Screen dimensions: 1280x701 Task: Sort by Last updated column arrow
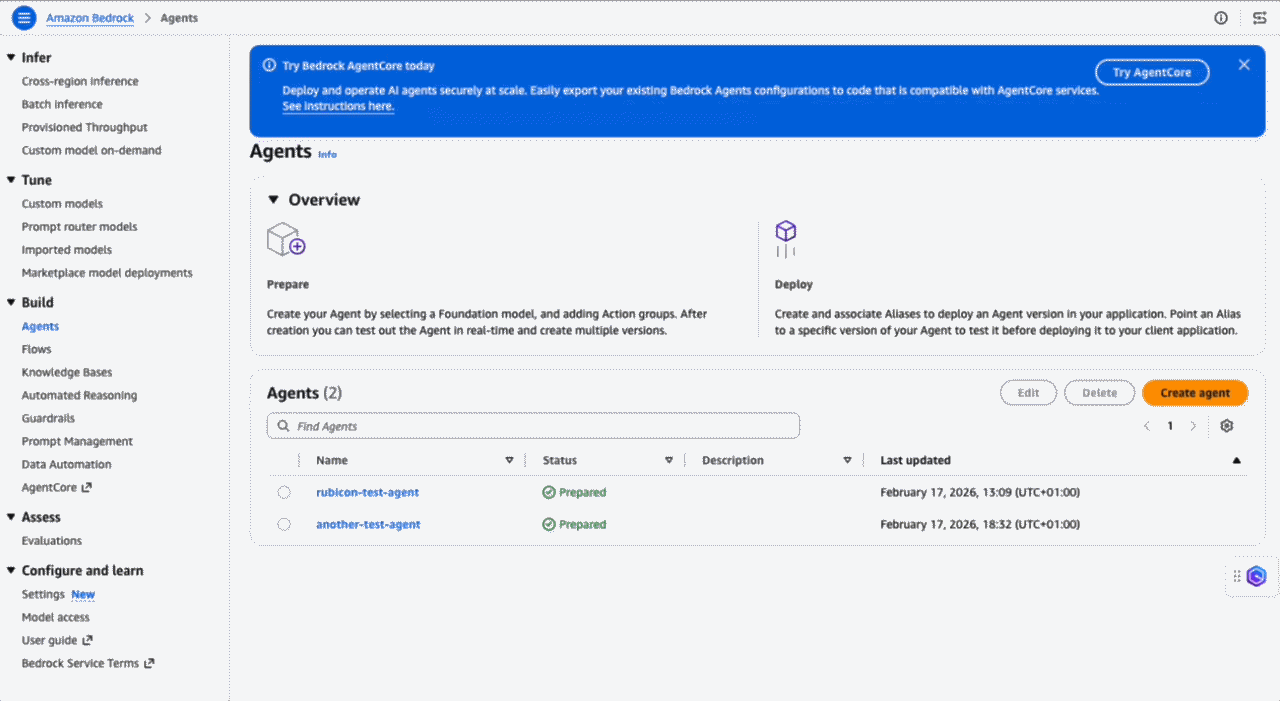click(x=1236, y=461)
